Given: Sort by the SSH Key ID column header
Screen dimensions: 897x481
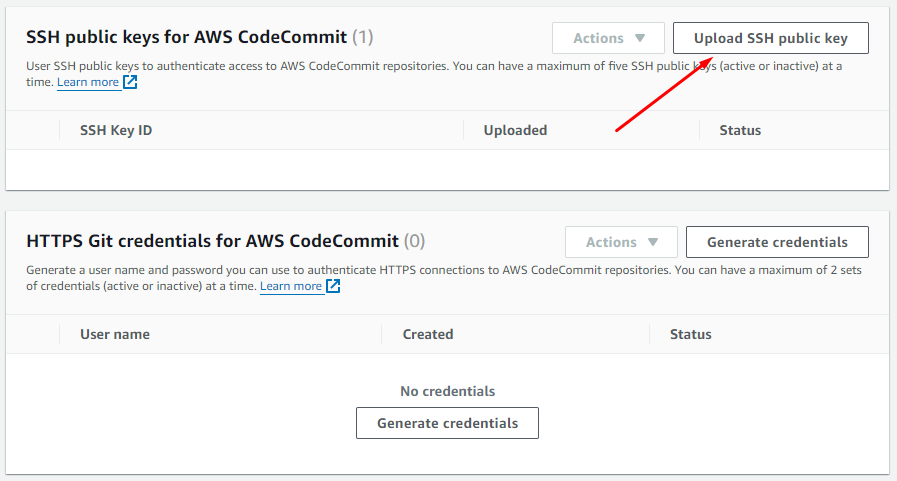Looking at the screenshot, I should tap(116, 130).
